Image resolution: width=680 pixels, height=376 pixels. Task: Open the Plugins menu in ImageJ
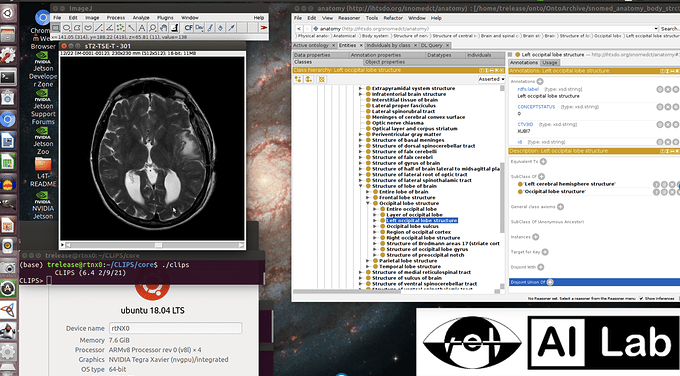click(165, 18)
